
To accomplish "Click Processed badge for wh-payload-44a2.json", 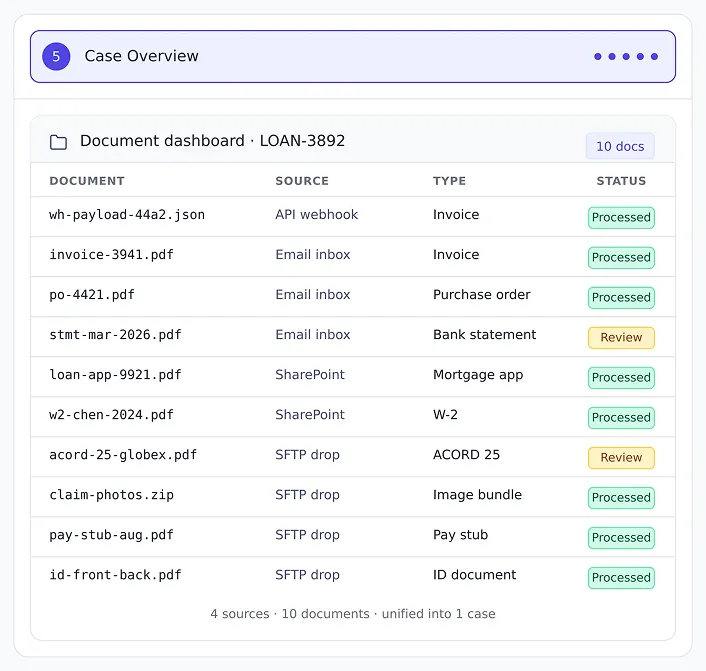I will pyautogui.click(x=621, y=218).
